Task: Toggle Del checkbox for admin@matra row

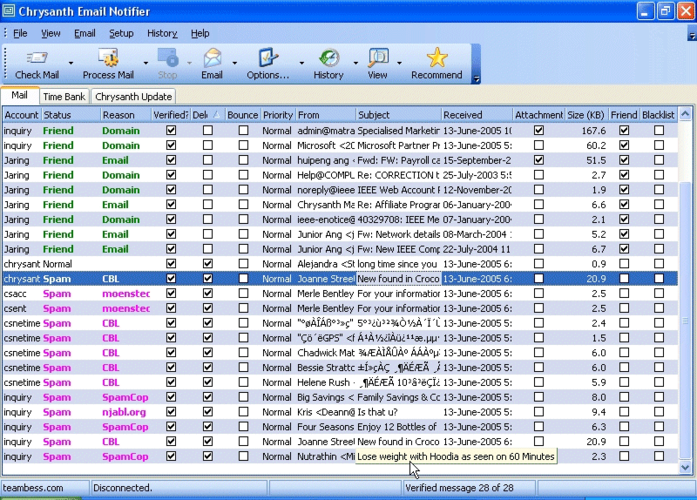Action: [x=208, y=130]
